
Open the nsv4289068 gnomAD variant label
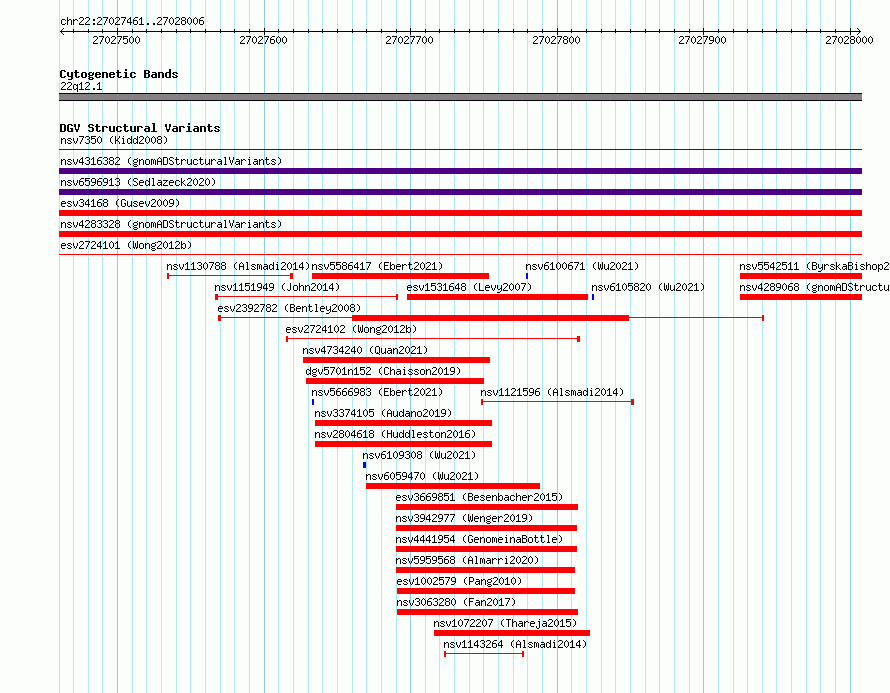(x=814, y=287)
